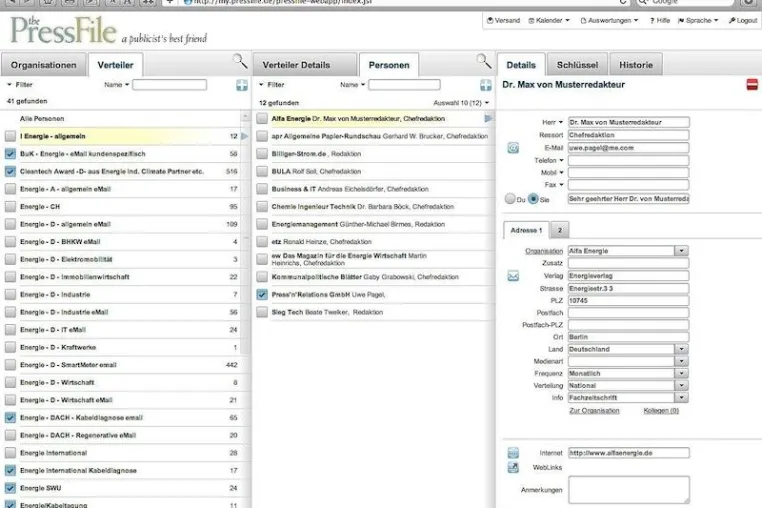Click the PressFile logo

click(63, 30)
